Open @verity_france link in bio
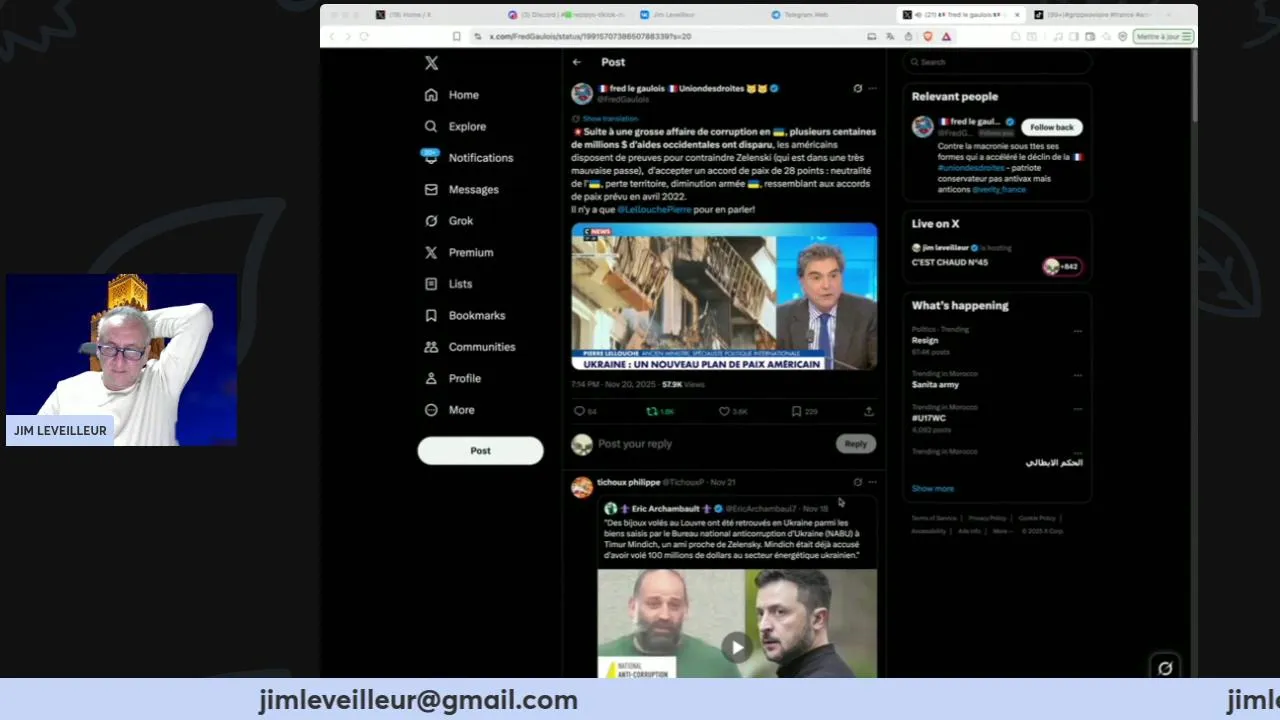Viewport: 1280px width, 720px height. coord(998,190)
